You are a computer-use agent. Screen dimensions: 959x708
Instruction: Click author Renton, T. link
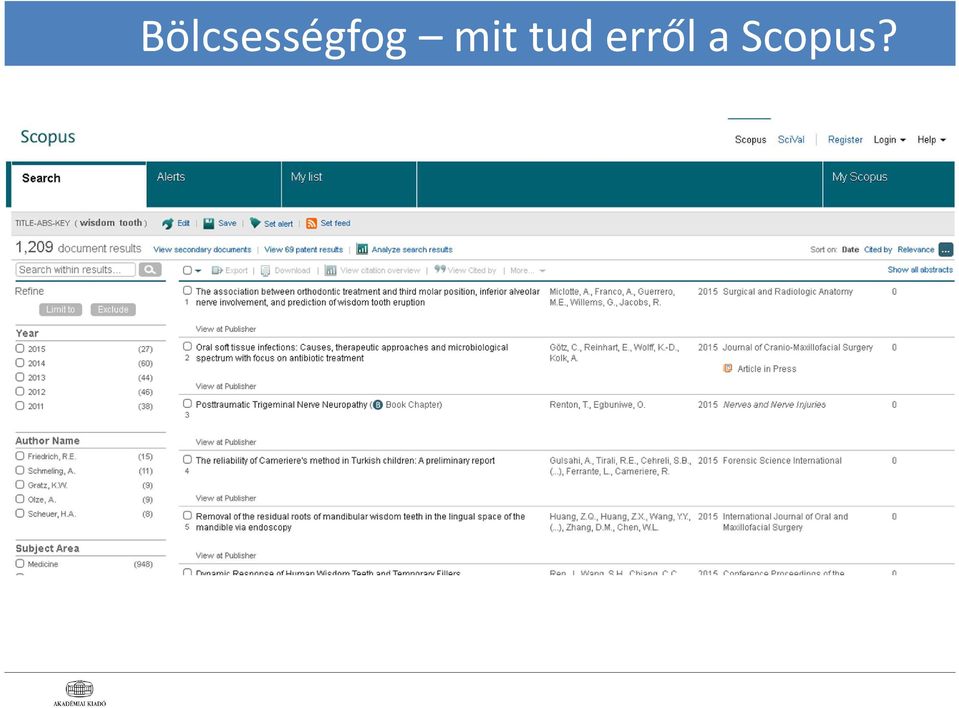click(x=569, y=405)
